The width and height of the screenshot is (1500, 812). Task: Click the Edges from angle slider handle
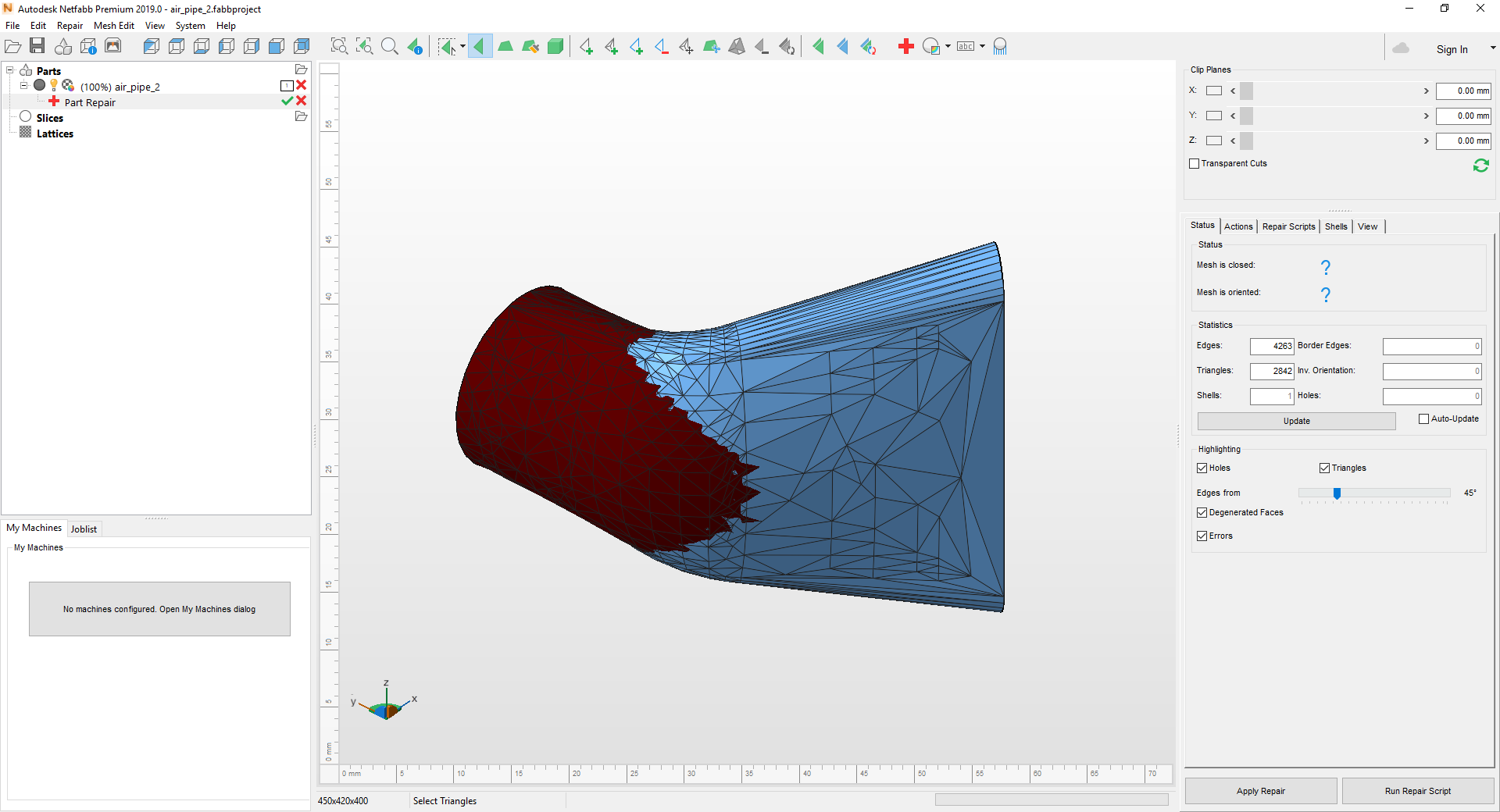point(1337,493)
